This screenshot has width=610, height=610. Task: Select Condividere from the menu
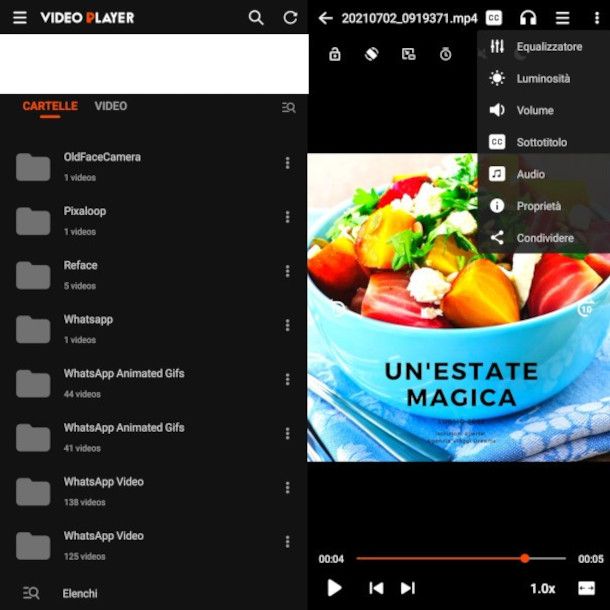[x=543, y=238]
